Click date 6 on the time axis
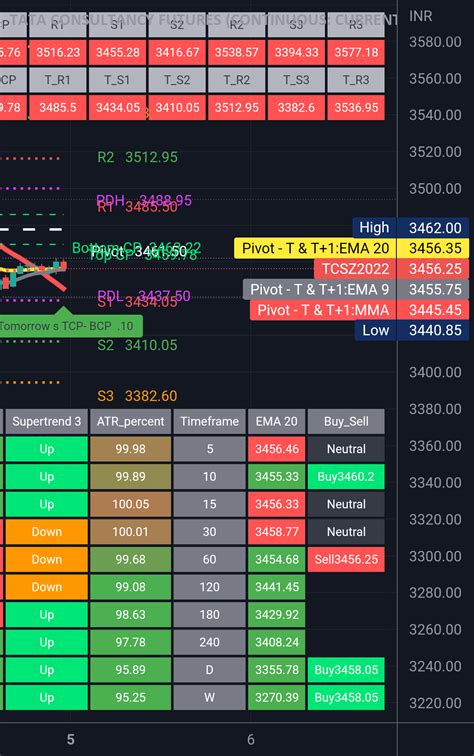This screenshot has width=474, height=756. tap(250, 740)
